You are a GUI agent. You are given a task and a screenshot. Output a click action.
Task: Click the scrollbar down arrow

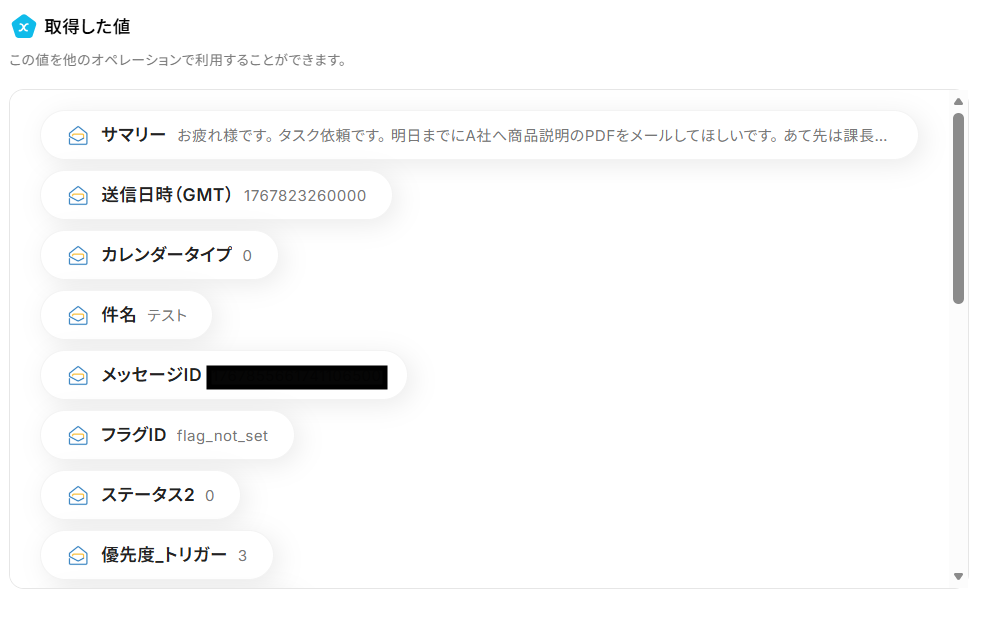click(x=958, y=576)
